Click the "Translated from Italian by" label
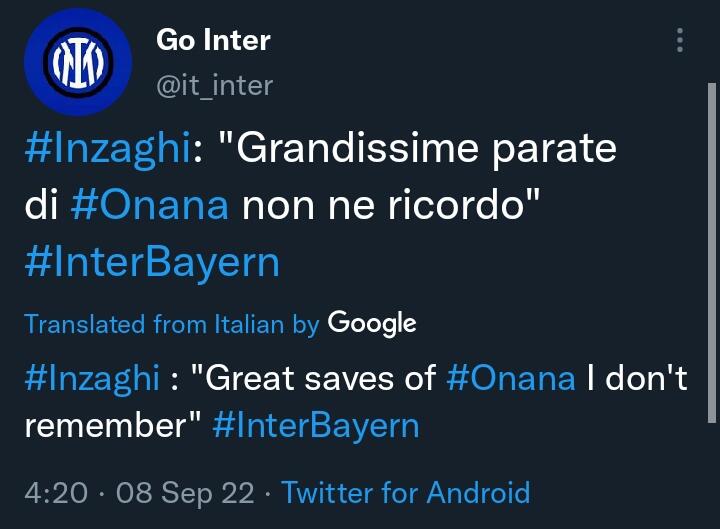The width and height of the screenshot is (720, 529). click(171, 324)
